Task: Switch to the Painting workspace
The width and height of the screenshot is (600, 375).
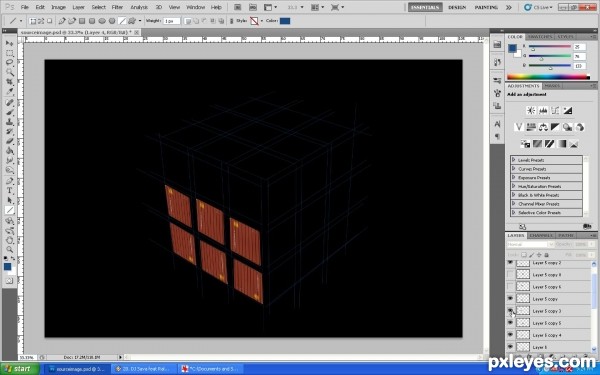Action: coord(486,7)
